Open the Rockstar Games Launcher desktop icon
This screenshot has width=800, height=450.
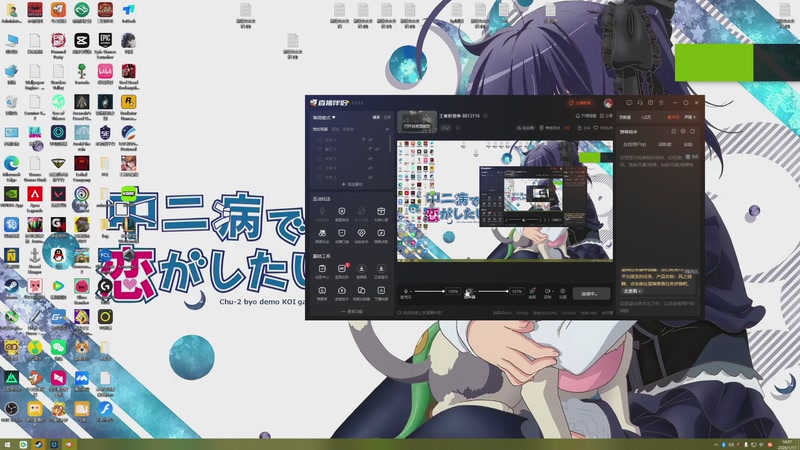pos(129,105)
